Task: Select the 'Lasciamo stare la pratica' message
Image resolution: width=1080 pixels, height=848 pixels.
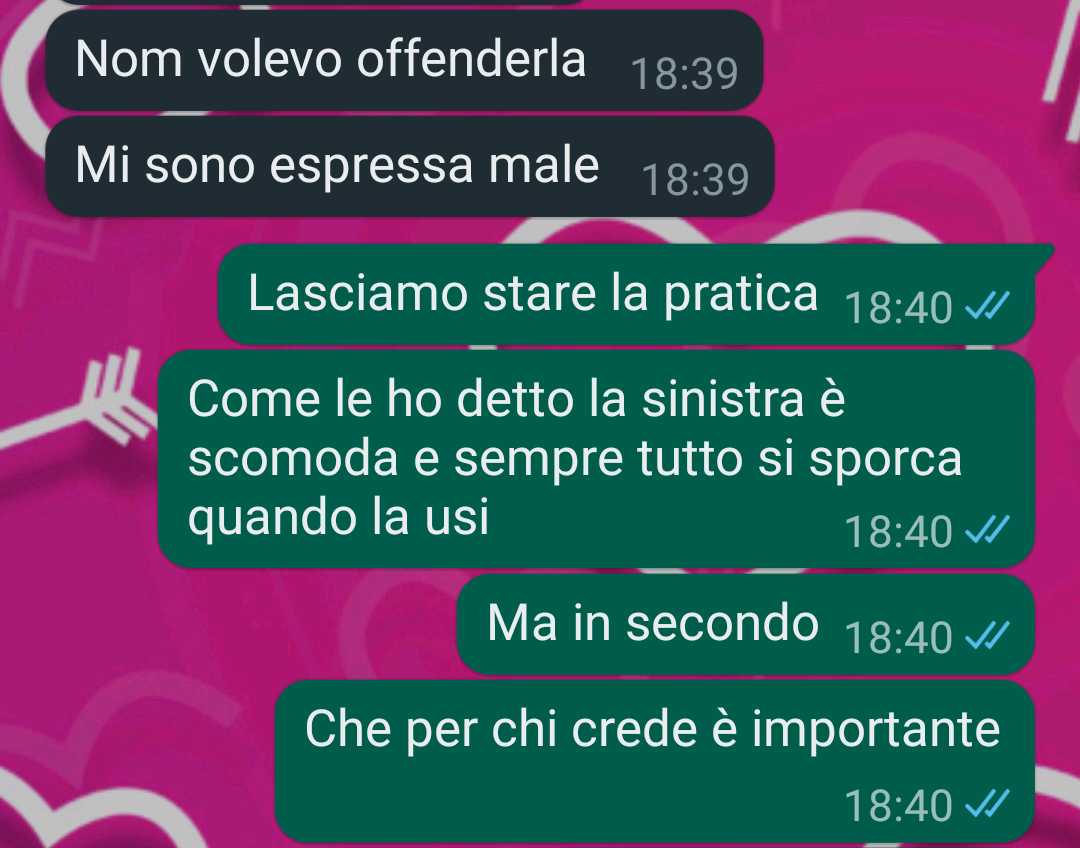Action: pyautogui.click(x=627, y=294)
